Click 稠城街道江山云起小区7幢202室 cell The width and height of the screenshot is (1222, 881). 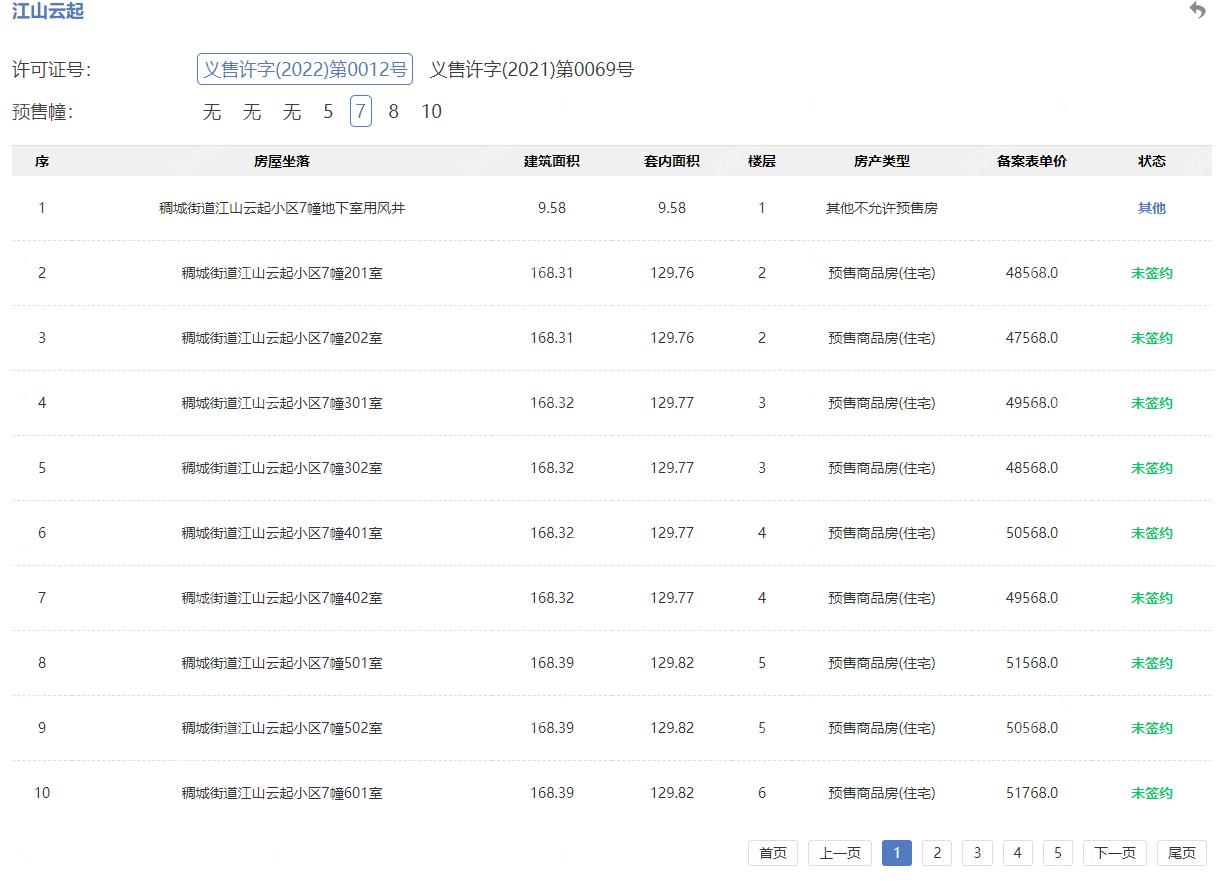coord(282,338)
